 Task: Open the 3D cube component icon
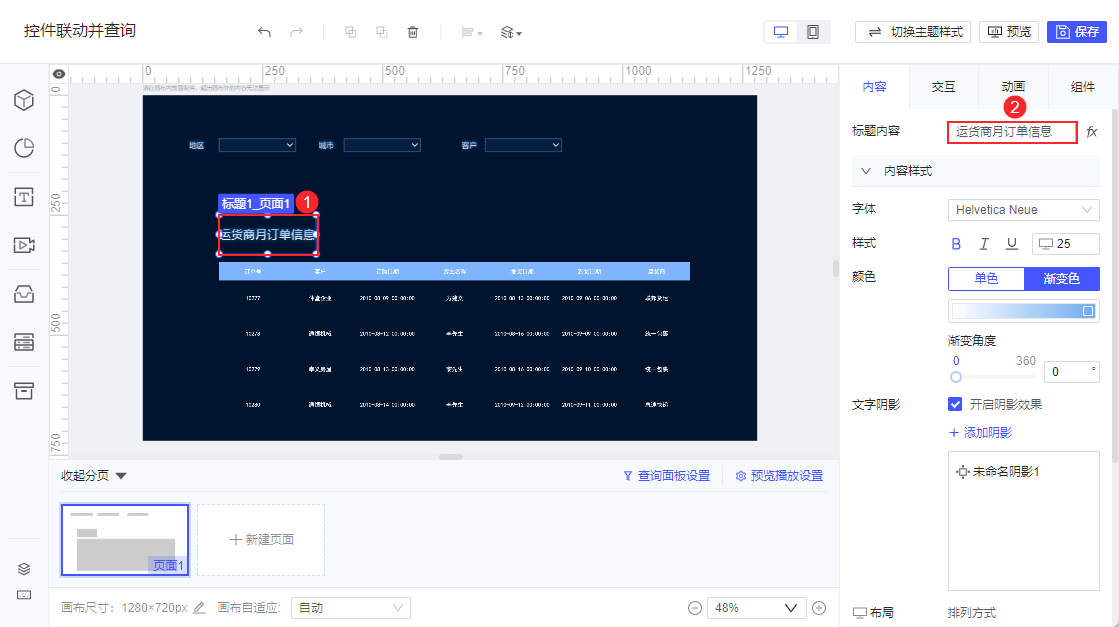point(24,100)
